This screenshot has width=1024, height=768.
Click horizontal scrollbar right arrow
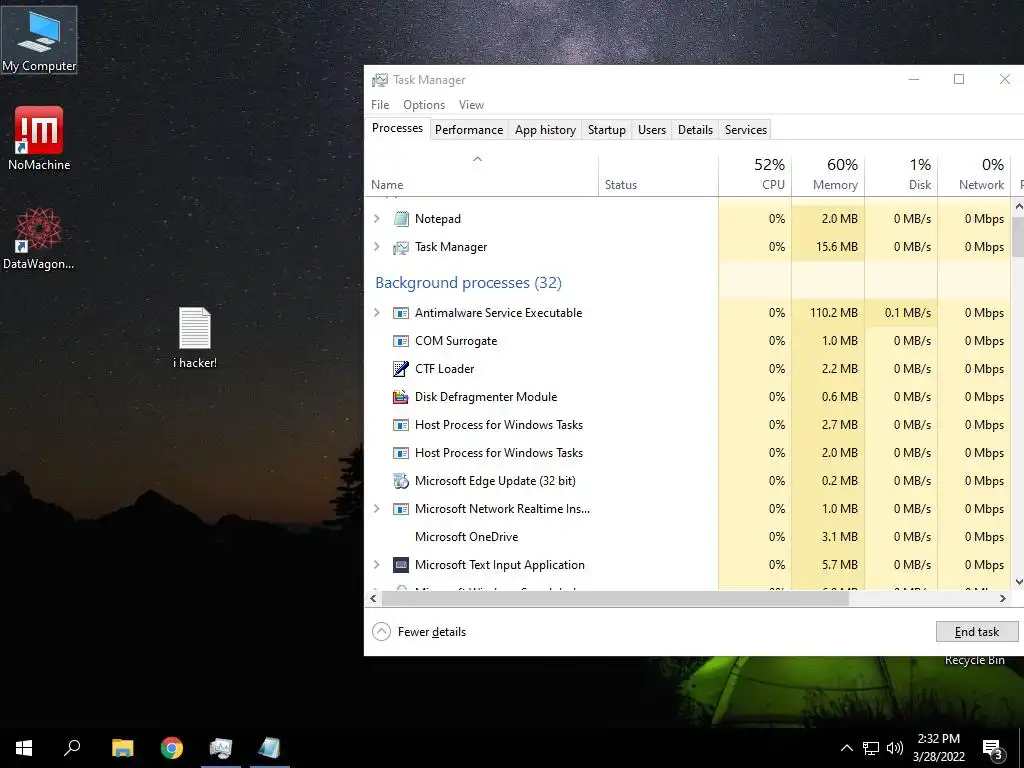(1002, 598)
